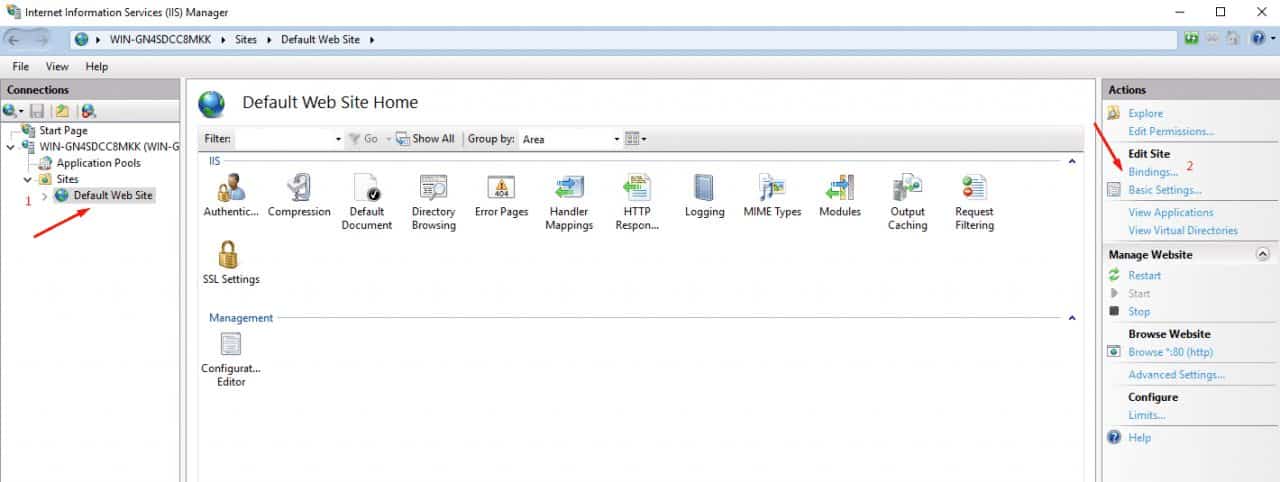
Task: Click into the Filter input field
Action: click(284, 139)
